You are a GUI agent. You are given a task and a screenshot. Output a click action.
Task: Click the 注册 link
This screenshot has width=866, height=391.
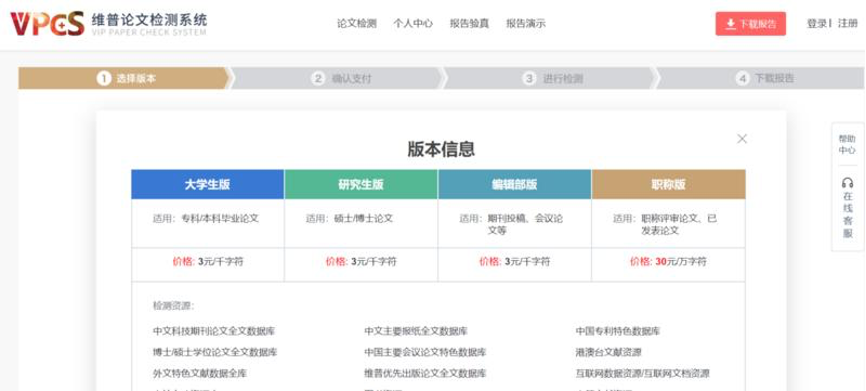tap(847, 24)
